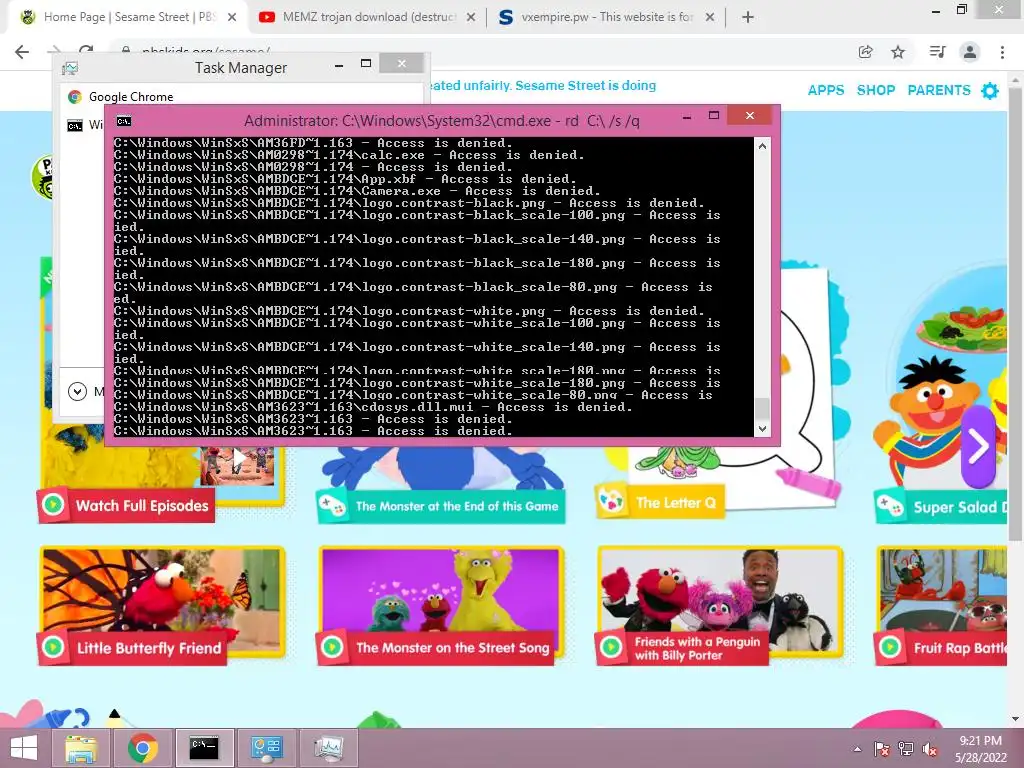Open the Control Panel taskbar icon
The height and width of the screenshot is (768, 1024).
click(x=266, y=748)
